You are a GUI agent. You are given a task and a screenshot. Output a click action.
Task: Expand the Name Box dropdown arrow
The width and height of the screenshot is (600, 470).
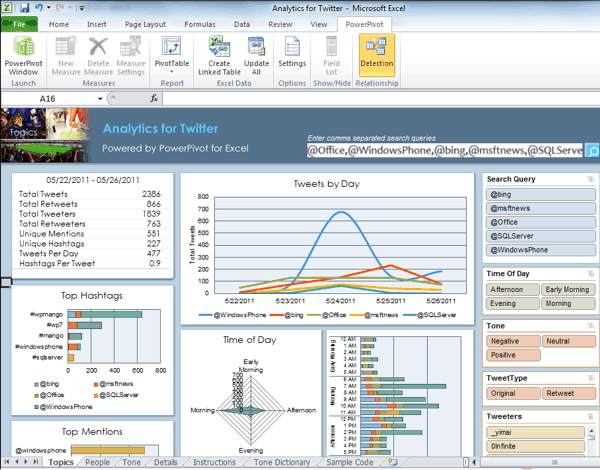point(100,99)
